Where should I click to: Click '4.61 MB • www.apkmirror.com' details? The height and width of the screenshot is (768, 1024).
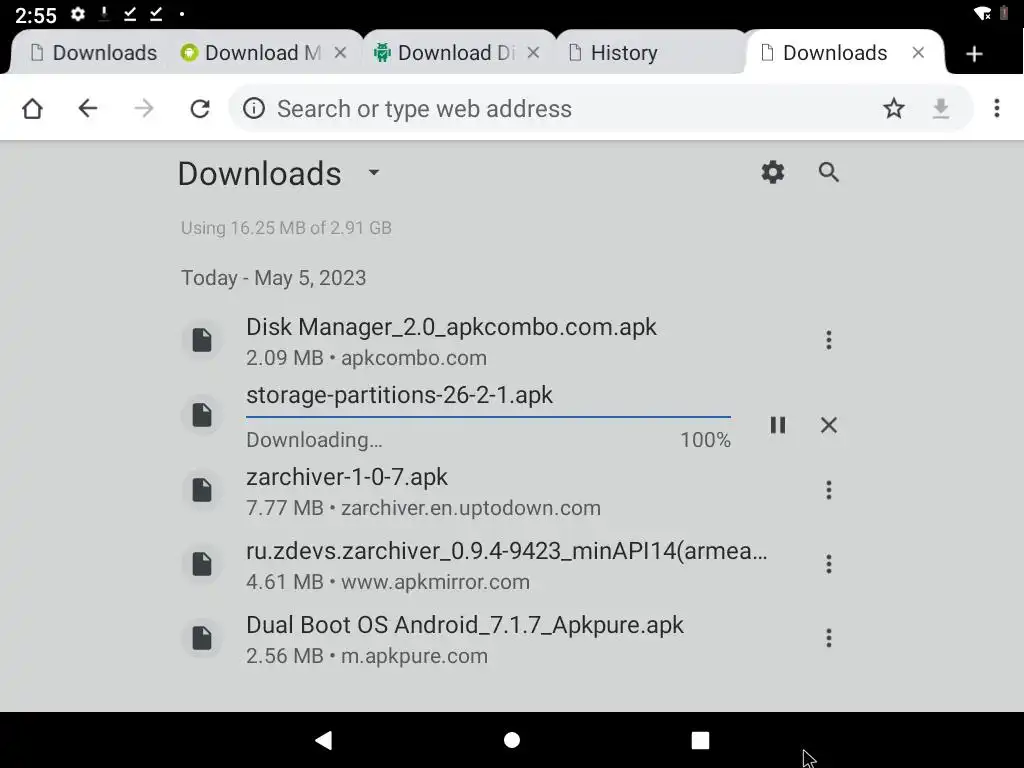(388, 582)
